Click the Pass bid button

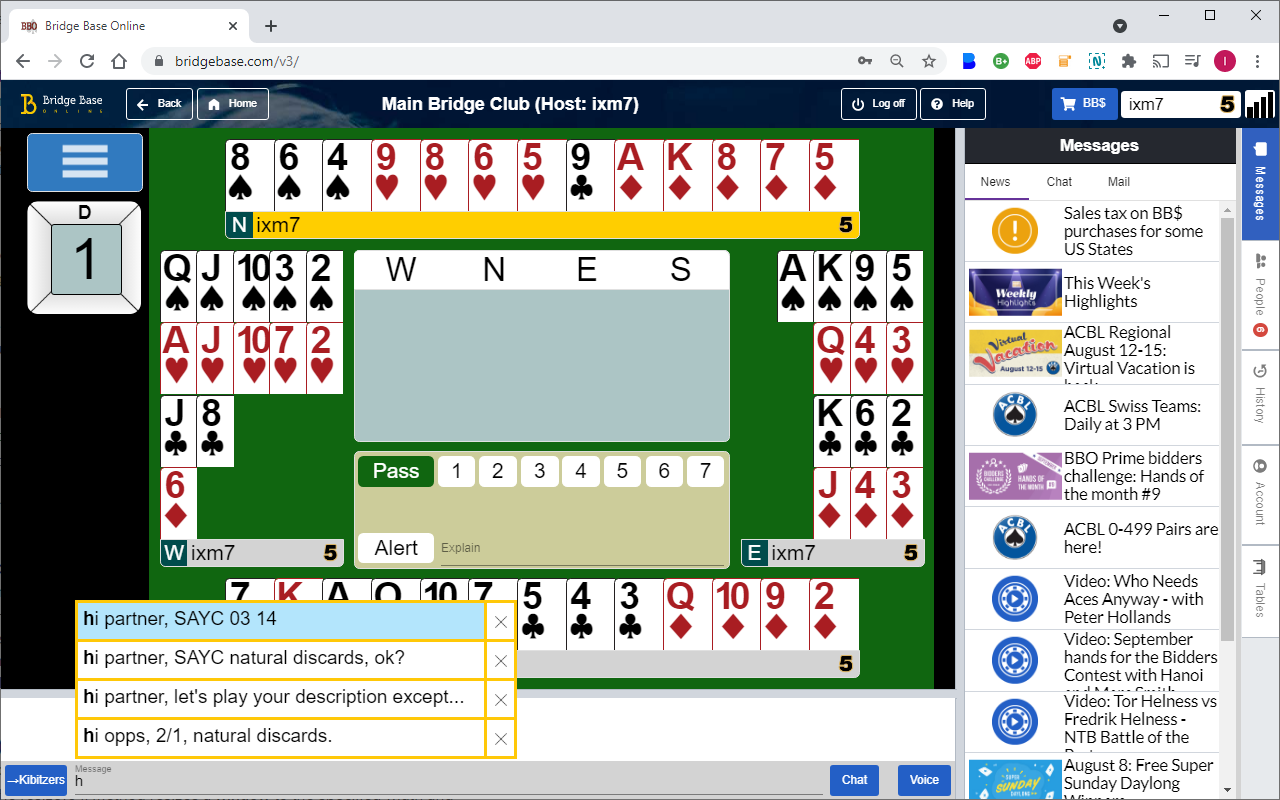click(396, 471)
